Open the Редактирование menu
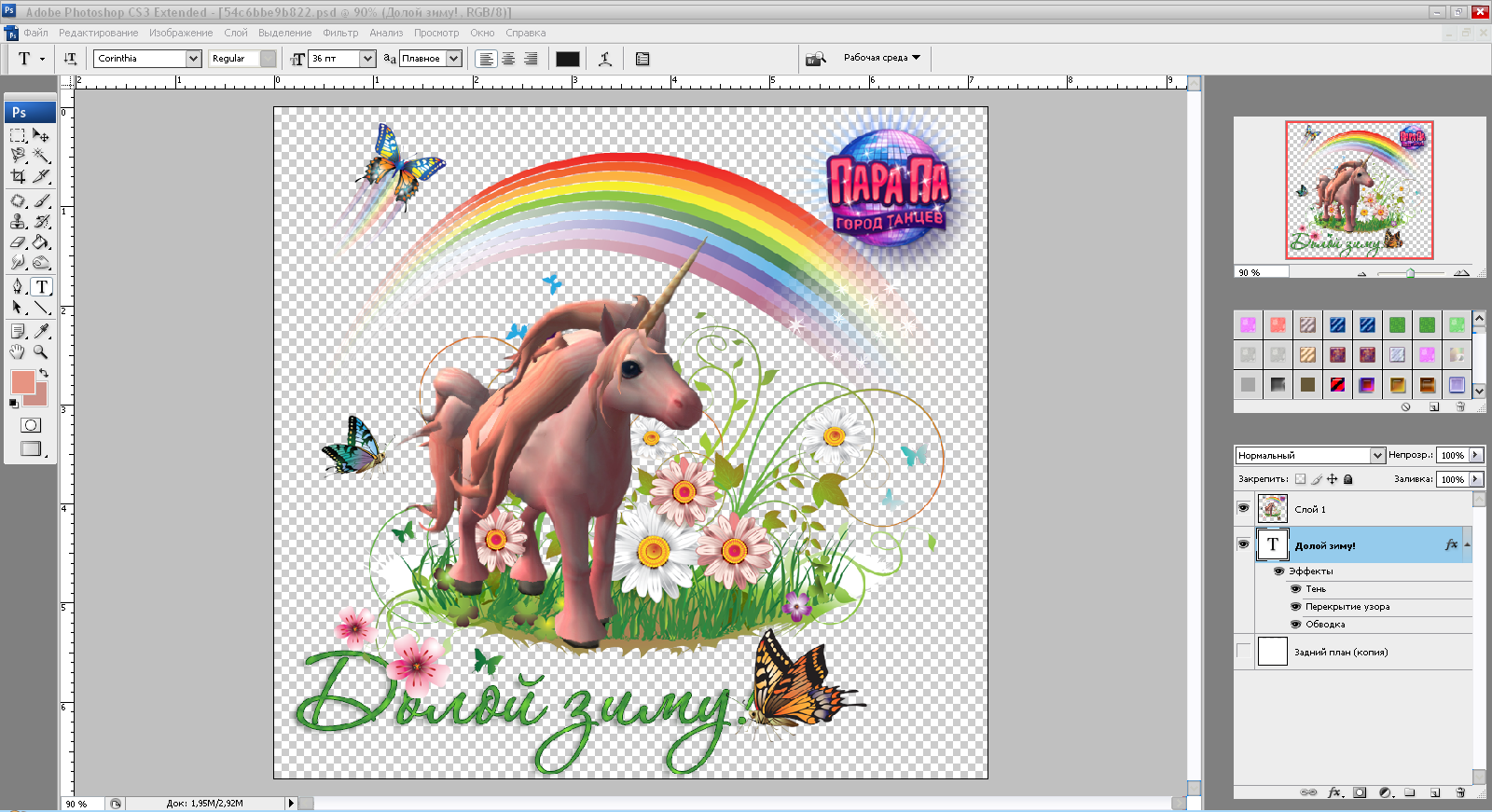Viewport: 1492px width, 812px height. coord(98,33)
